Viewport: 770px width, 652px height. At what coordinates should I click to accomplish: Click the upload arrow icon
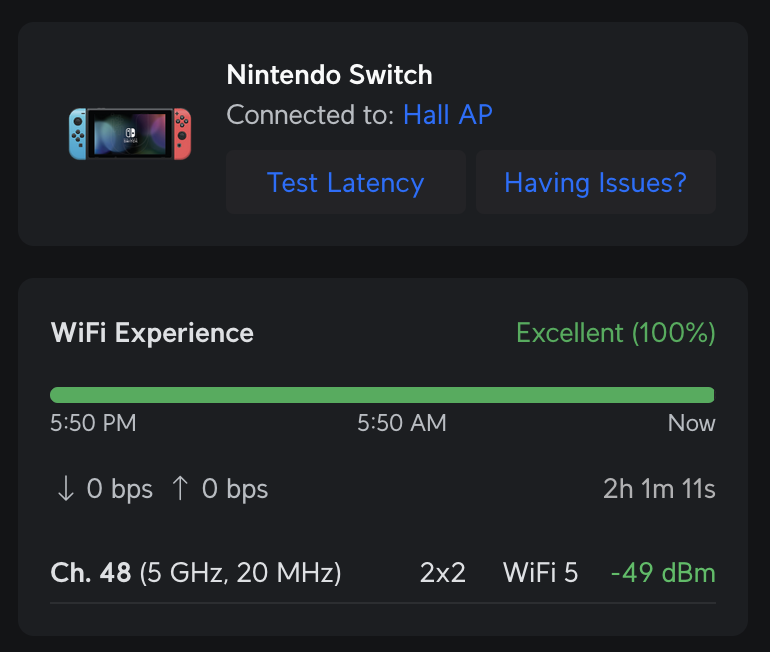(x=180, y=489)
